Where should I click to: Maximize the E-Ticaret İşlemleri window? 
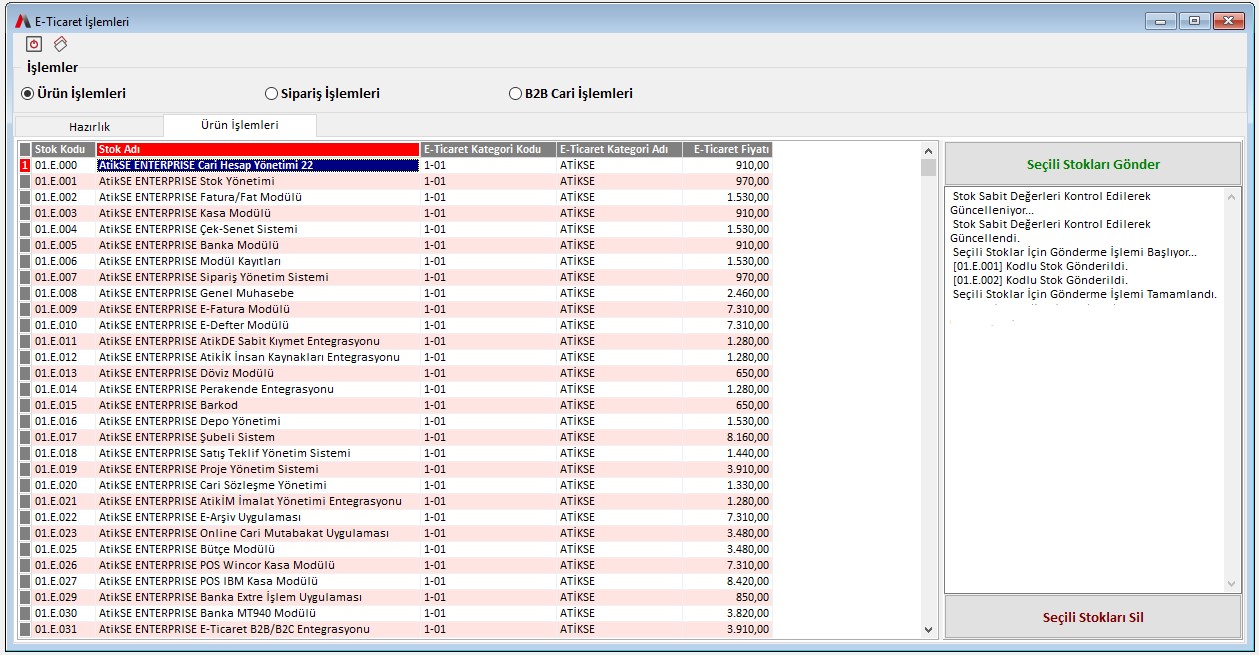click(1194, 20)
